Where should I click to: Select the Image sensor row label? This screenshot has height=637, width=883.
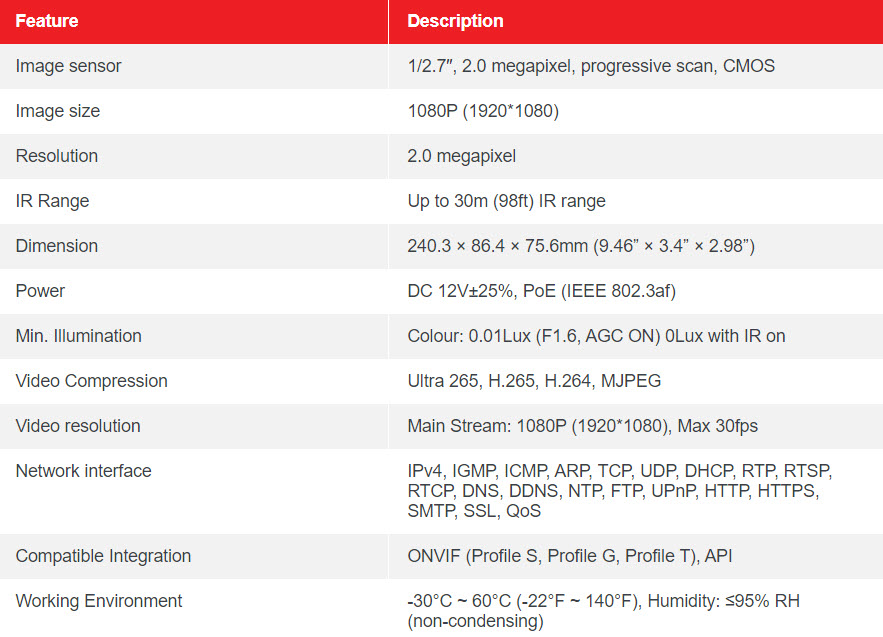[x=68, y=66]
